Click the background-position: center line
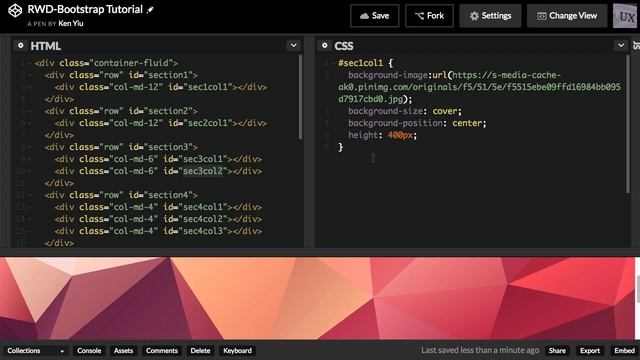 (417, 123)
